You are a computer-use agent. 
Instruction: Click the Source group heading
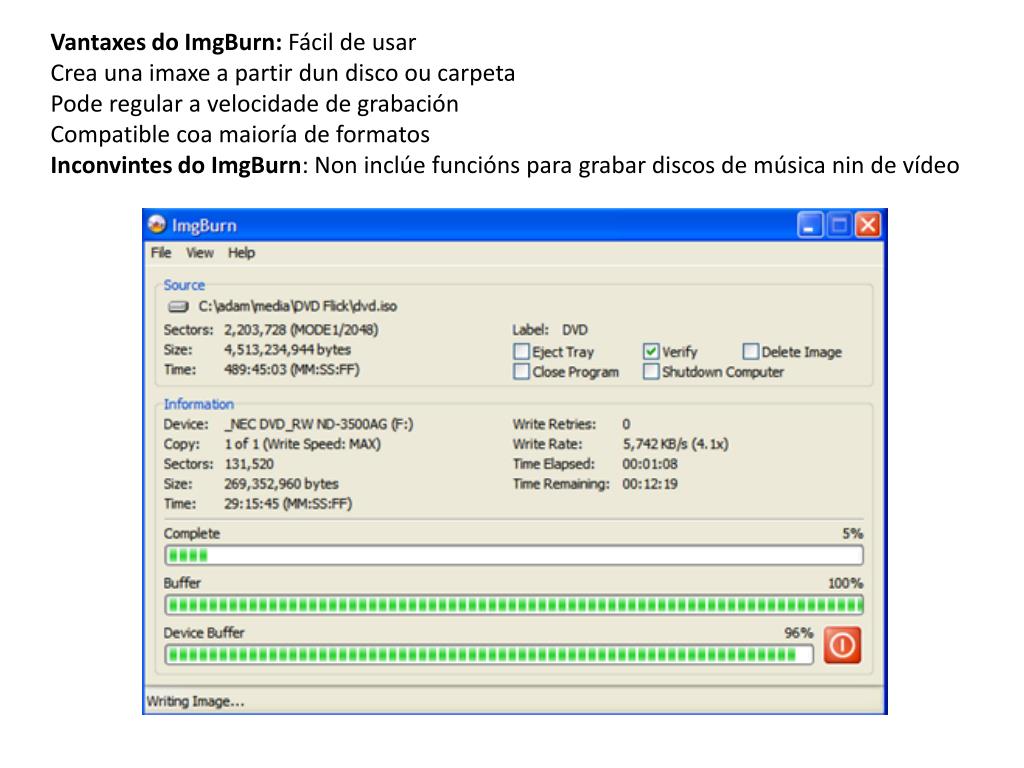(x=184, y=285)
